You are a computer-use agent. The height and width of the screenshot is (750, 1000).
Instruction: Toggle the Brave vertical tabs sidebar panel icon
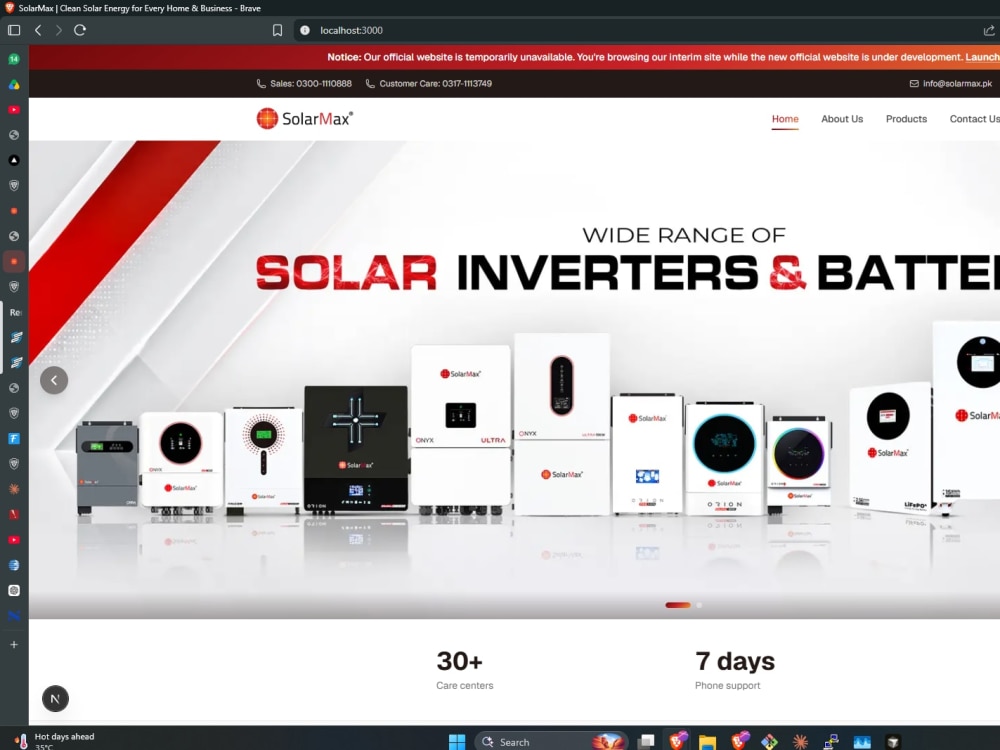coord(14,30)
